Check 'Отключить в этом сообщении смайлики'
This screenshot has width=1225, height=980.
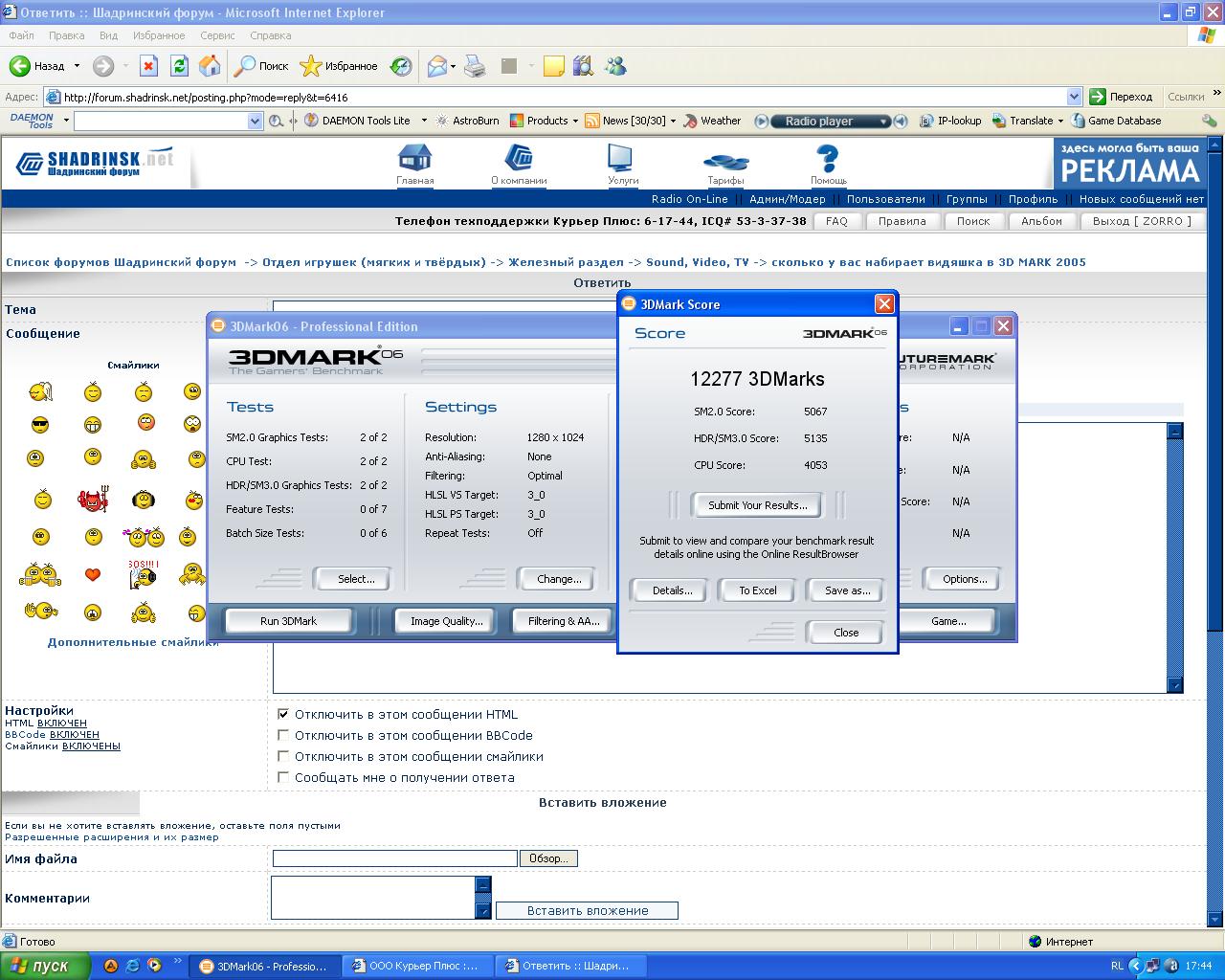click(283, 756)
